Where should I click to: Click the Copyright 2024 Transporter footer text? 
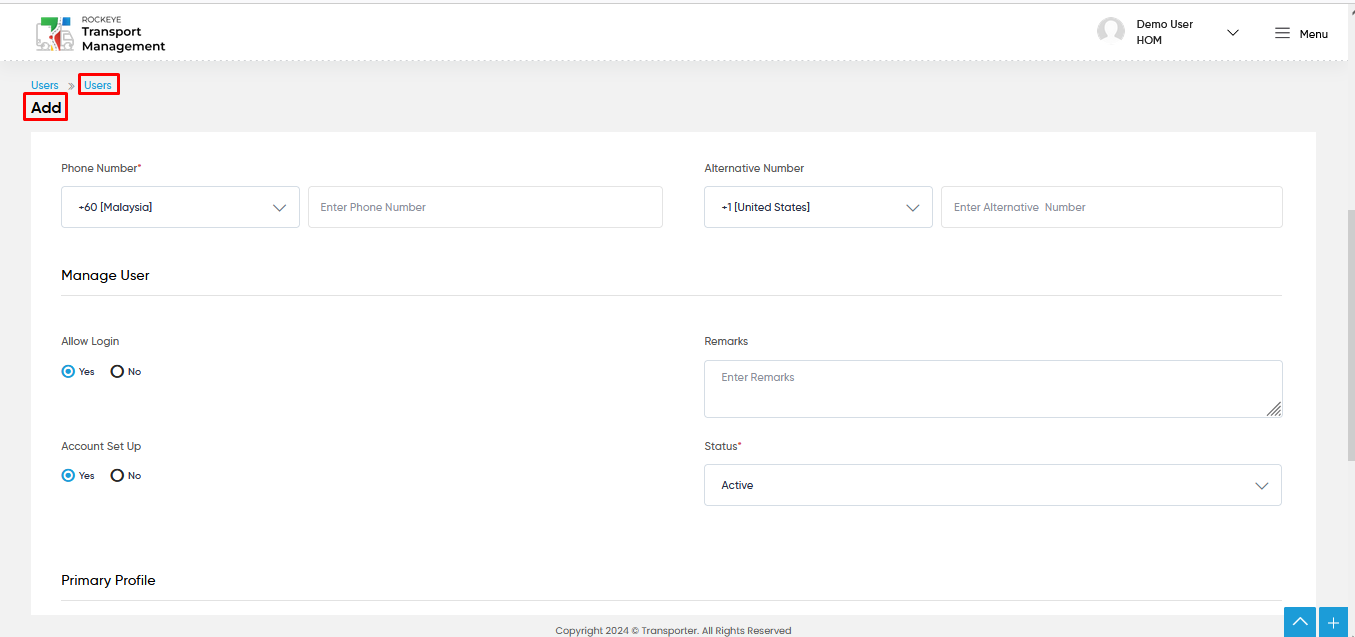click(673, 630)
